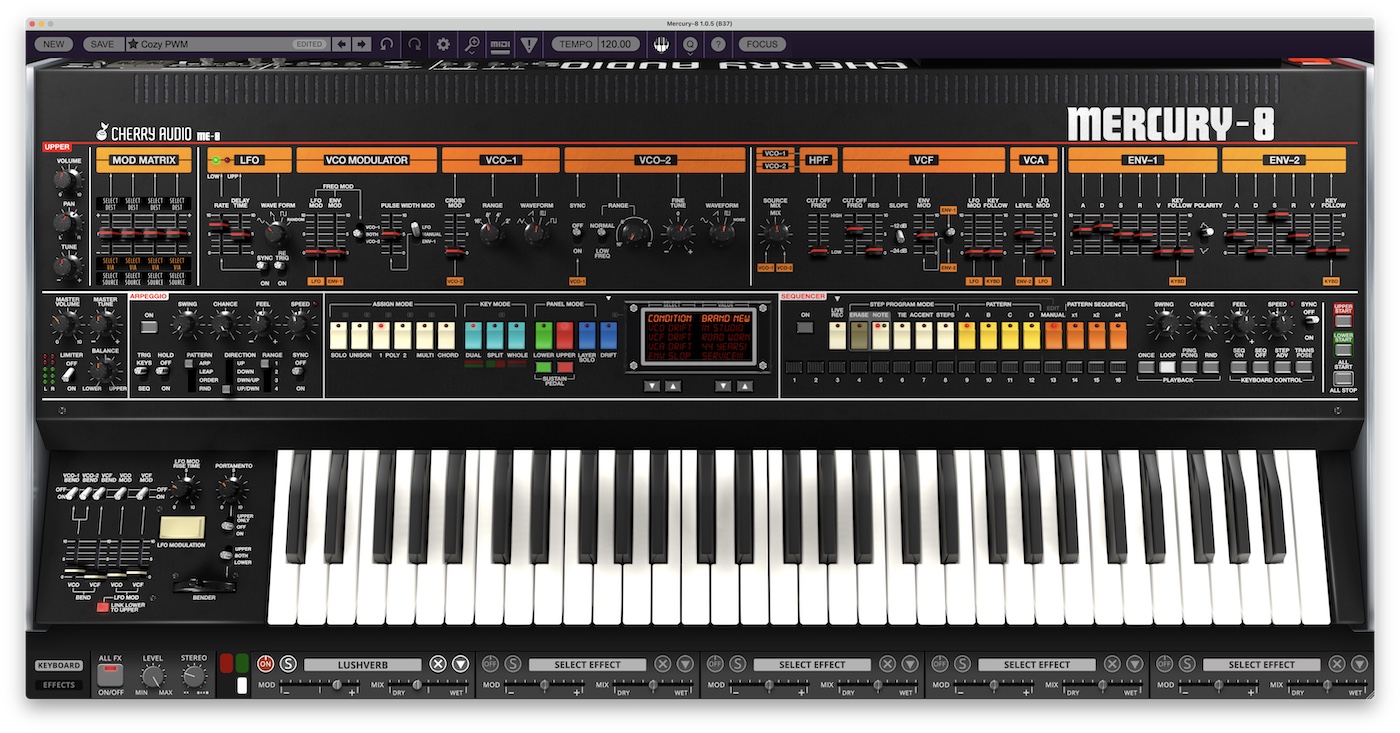The image size is (1400, 733).
Task: Open help with the question mark icon
Action: (718, 44)
